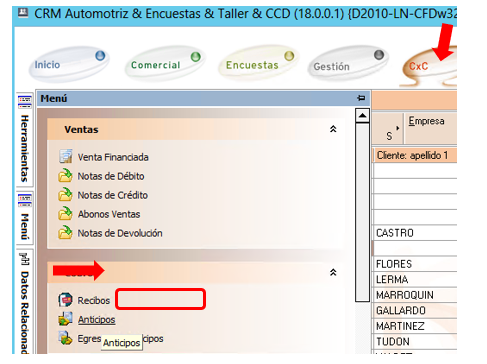Viewport: 487px width, 364px height.
Task: Open the Gestión module
Action: 348,64
